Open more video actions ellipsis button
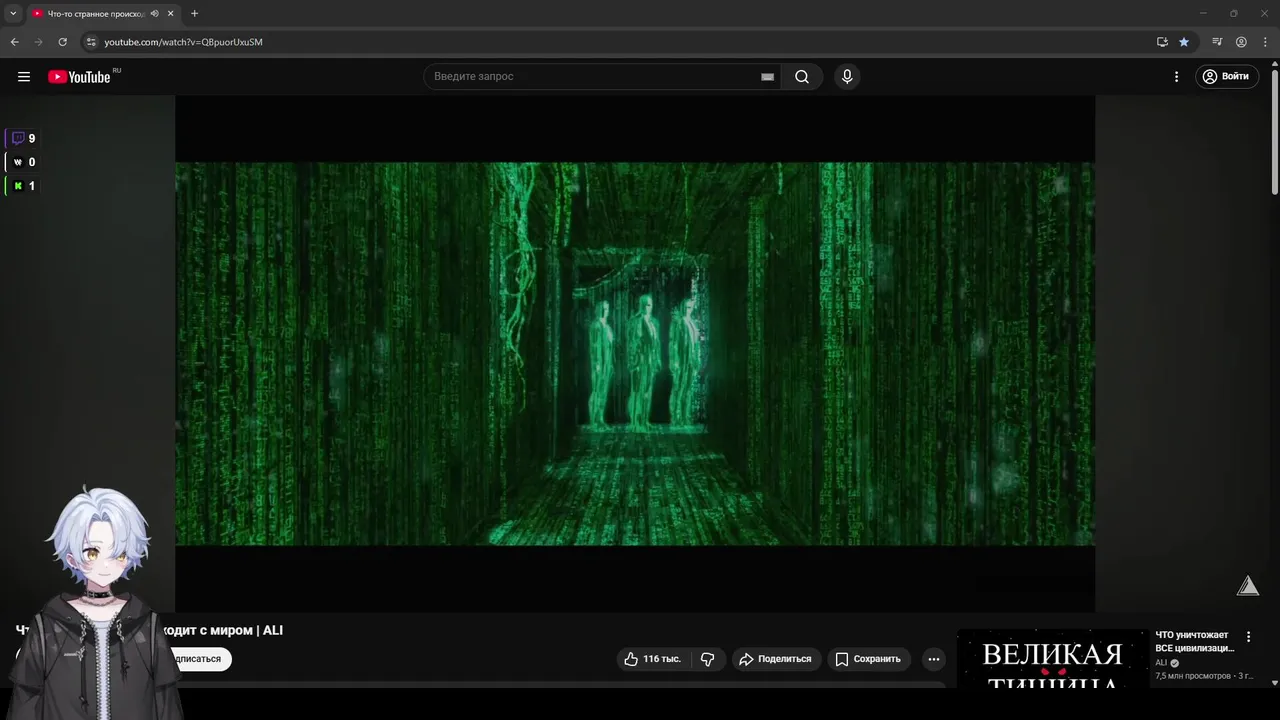This screenshot has height=720, width=1280. point(933,659)
